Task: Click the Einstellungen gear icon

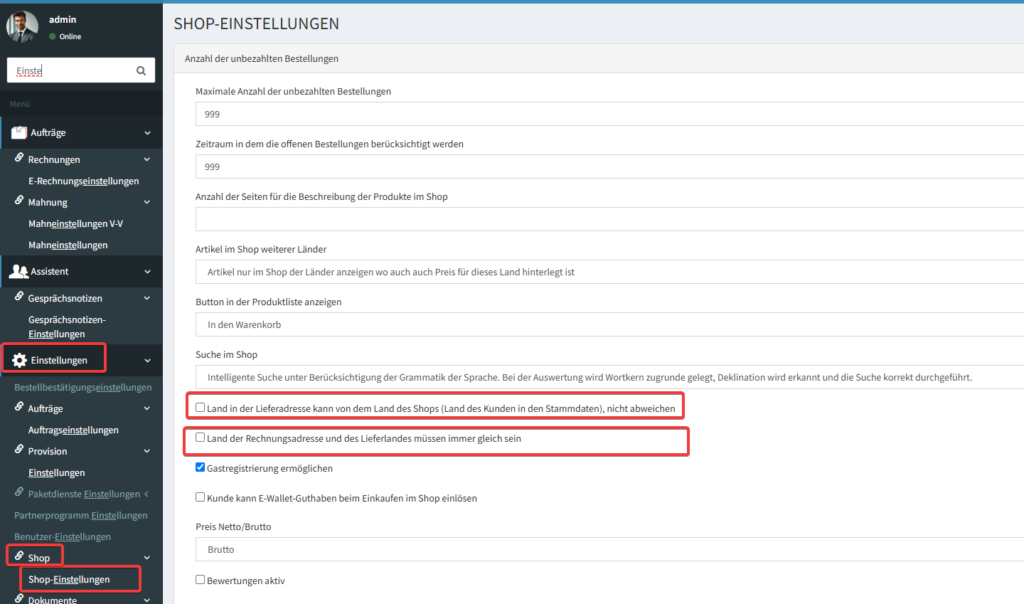Action: point(19,360)
